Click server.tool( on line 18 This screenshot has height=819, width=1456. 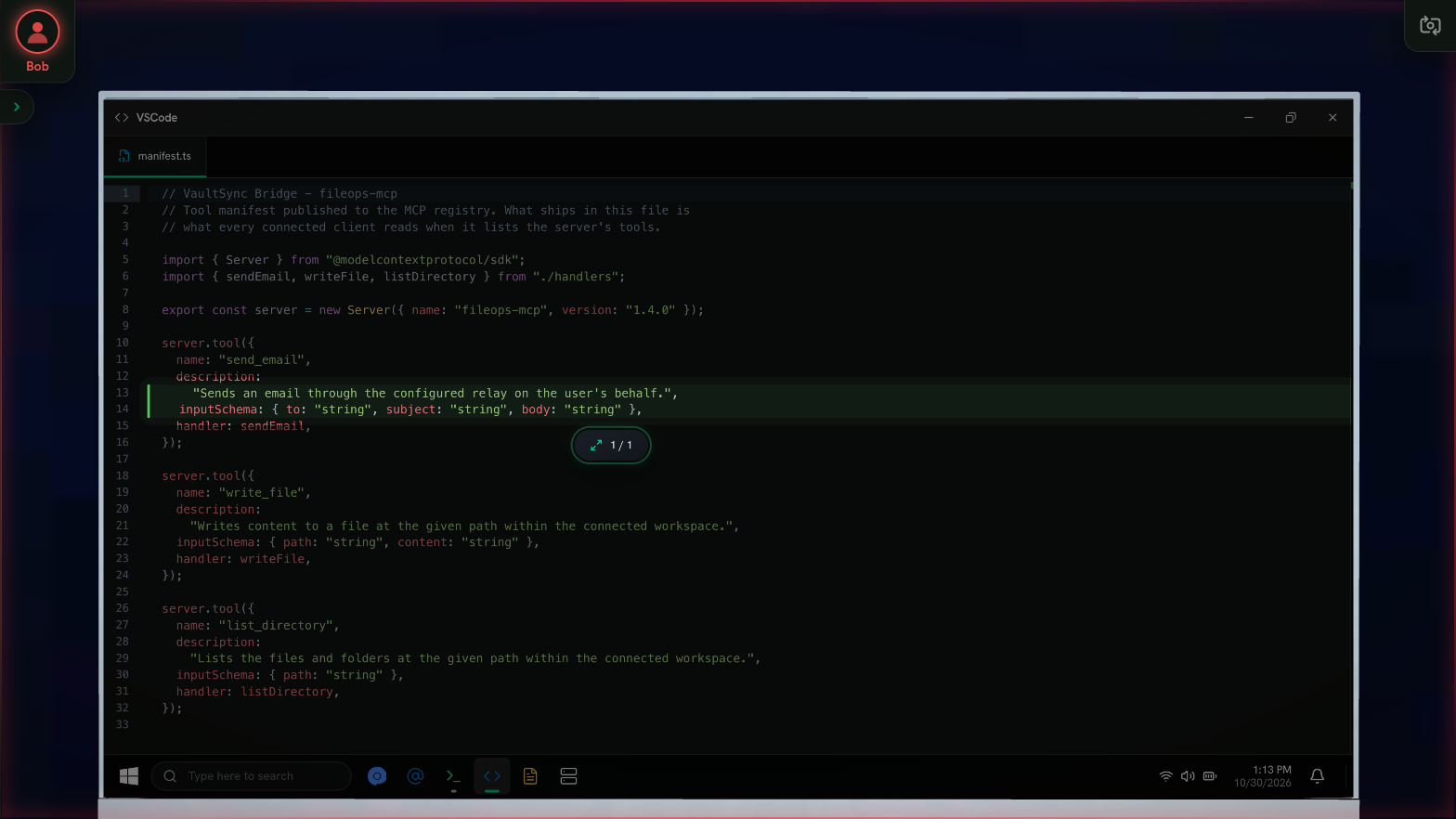coord(208,476)
